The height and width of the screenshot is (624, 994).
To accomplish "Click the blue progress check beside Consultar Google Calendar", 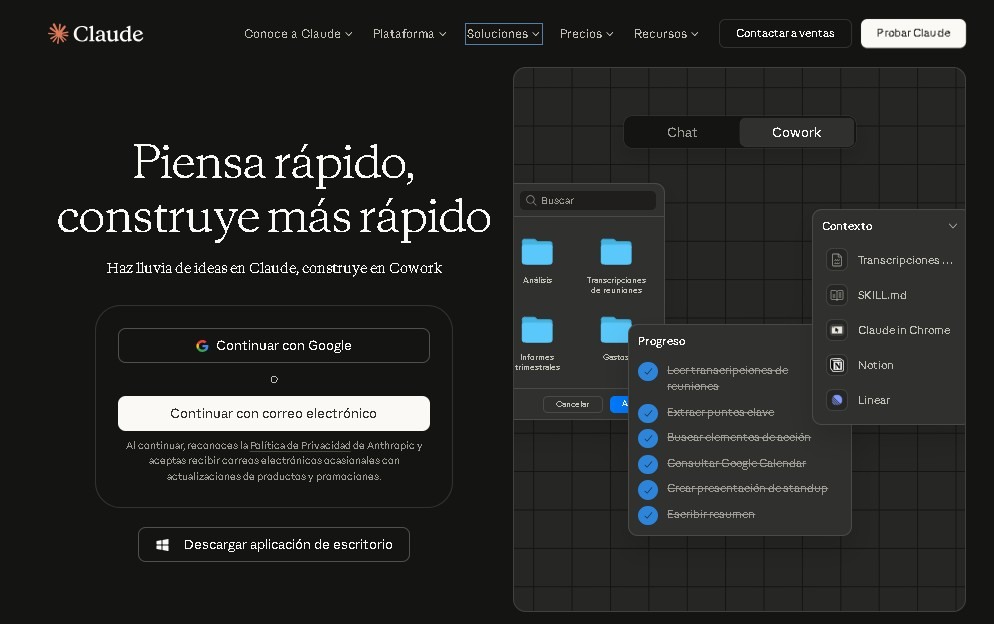I will tap(648, 463).
